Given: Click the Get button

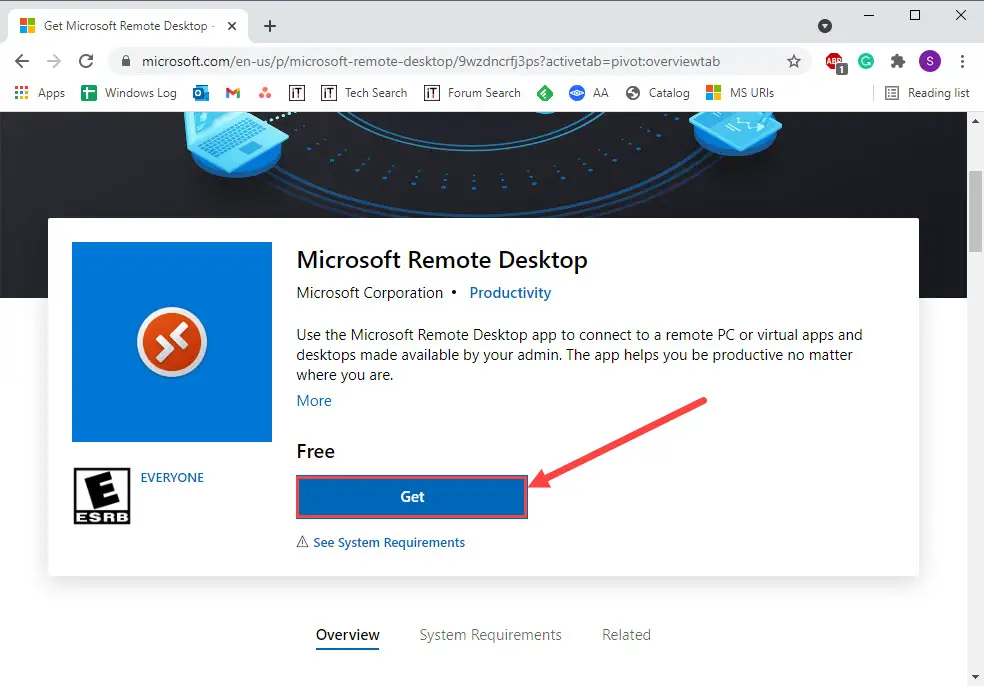Looking at the screenshot, I should pyautogui.click(x=412, y=496).
